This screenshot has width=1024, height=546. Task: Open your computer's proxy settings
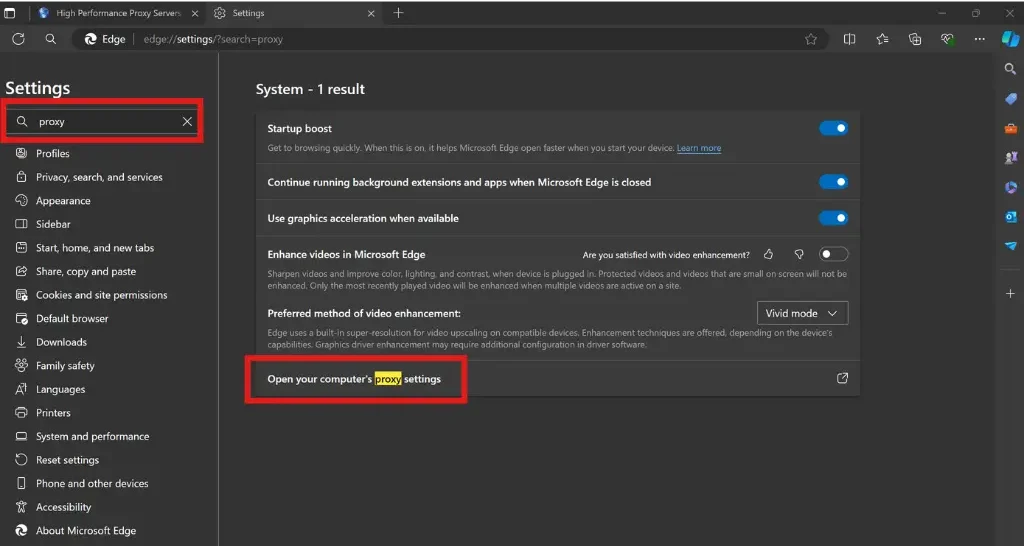tap(354, 379)
